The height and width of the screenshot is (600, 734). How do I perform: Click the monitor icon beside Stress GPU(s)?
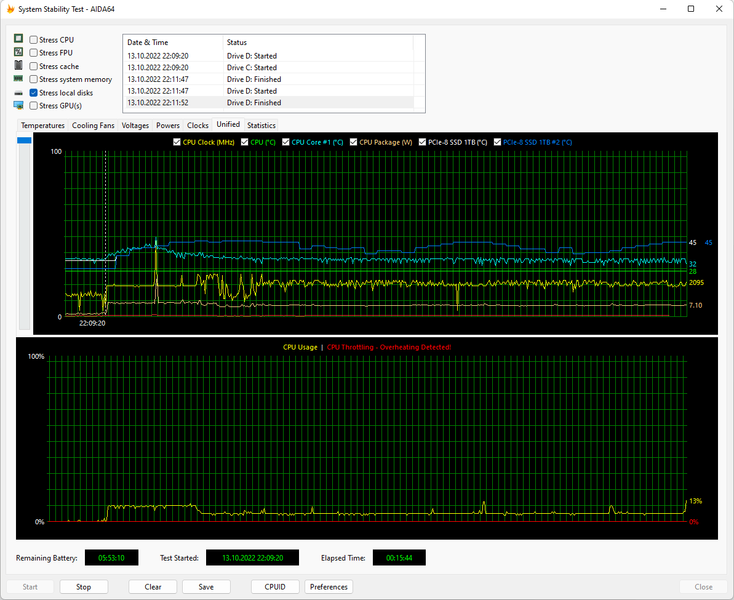18,105
